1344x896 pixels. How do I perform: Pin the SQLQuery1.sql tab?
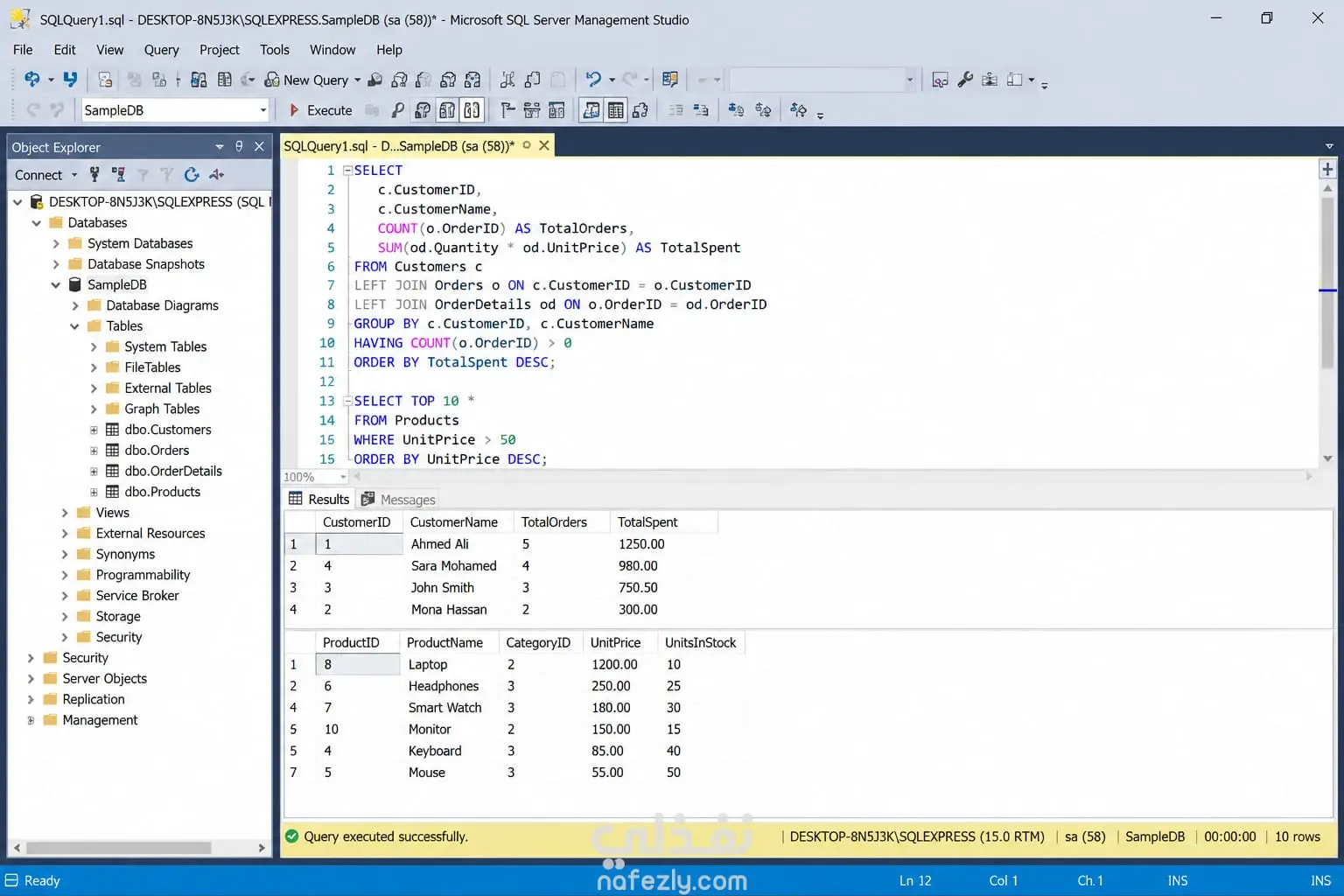click(x=527, y=145)
